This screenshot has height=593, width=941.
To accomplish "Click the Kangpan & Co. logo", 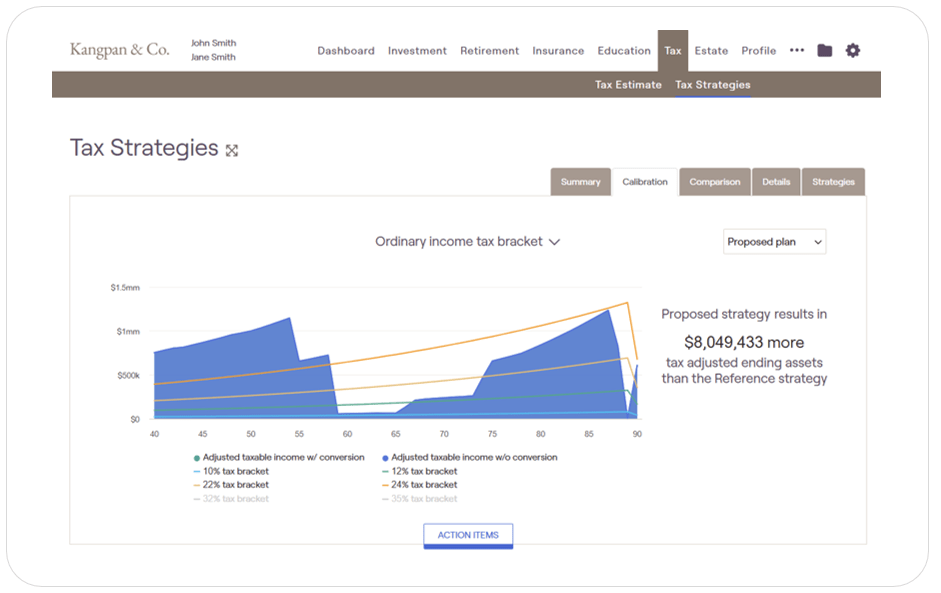I will (120, 50).
